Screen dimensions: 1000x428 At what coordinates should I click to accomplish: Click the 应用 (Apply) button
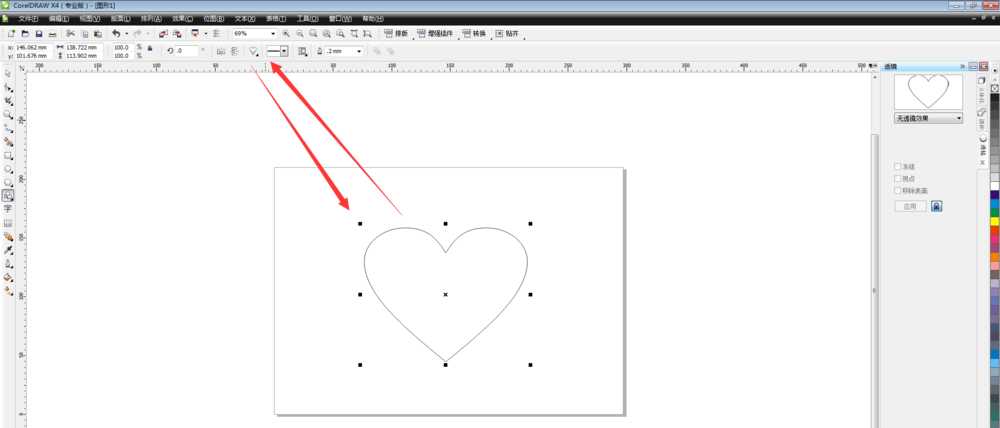(x=909, y=206)
